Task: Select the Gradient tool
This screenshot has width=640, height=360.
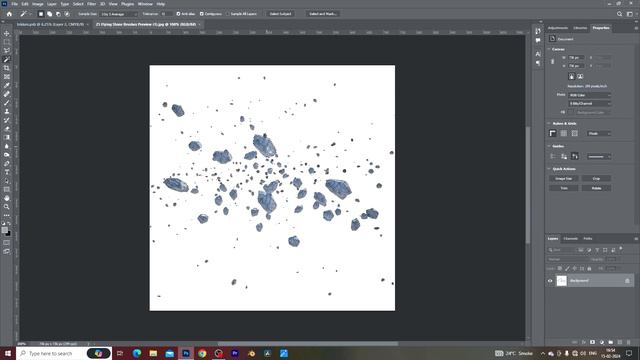Action: tap(7, 137)
